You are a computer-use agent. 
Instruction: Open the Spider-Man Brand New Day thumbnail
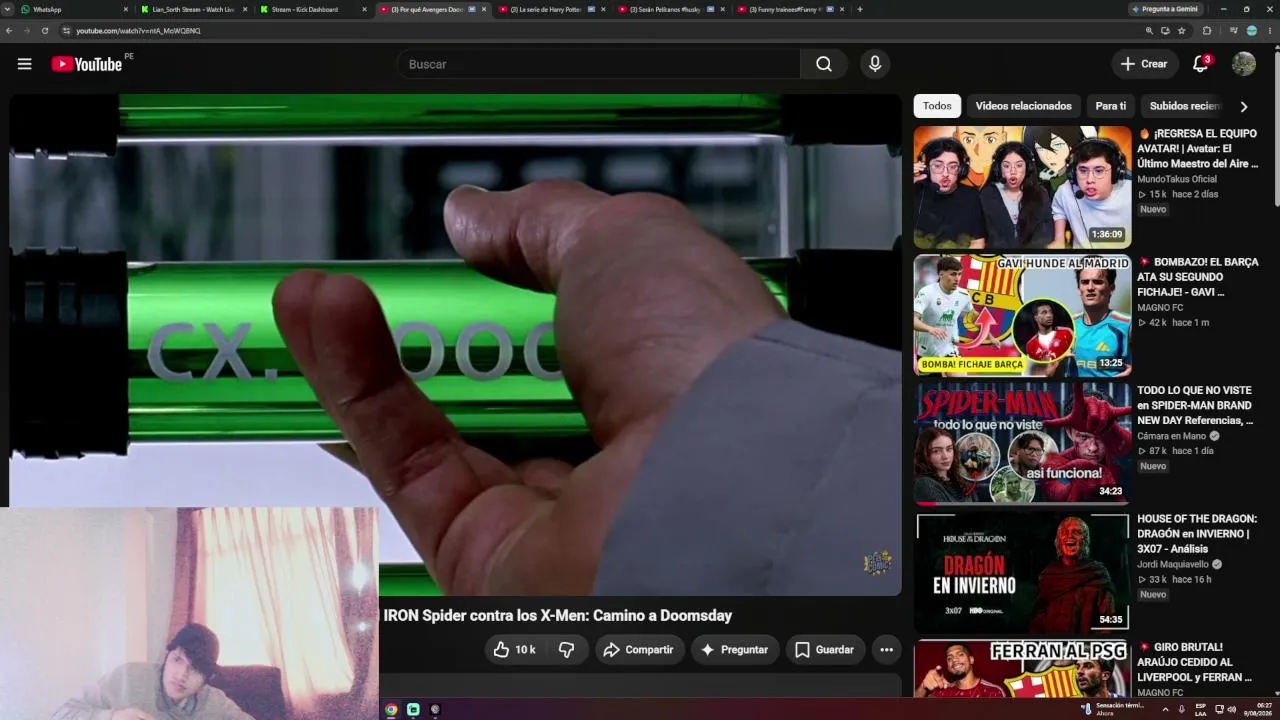[1022, 444]
